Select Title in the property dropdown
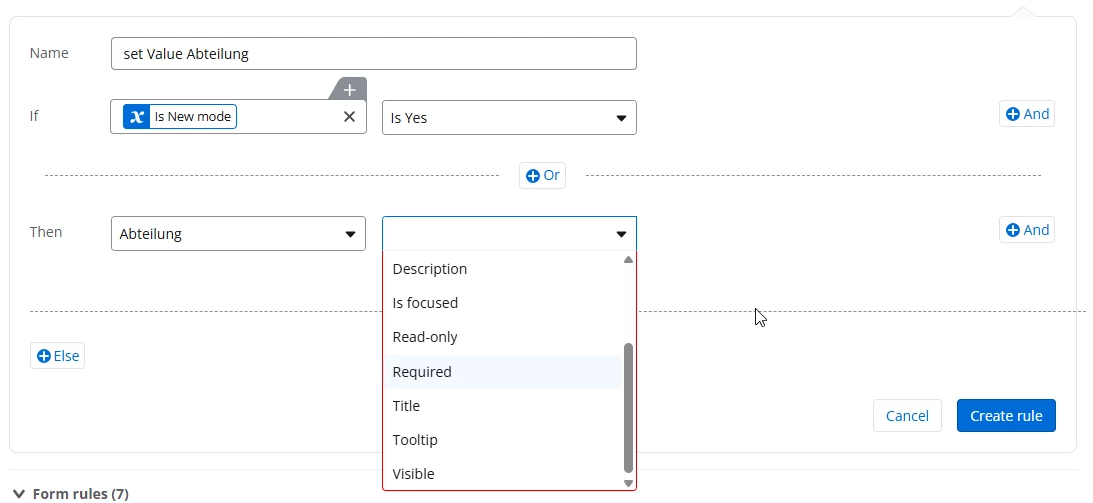1093x503 pixels. pyautogui.click(x=406, y=406)
